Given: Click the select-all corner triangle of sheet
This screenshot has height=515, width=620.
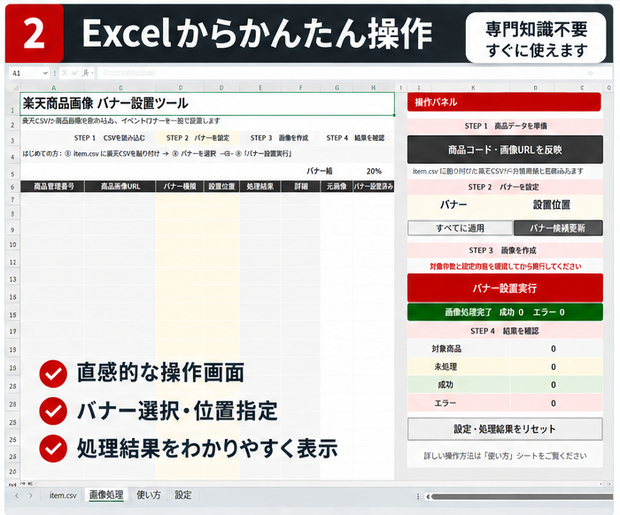Looking at the screenshot, I should [15, 87].
